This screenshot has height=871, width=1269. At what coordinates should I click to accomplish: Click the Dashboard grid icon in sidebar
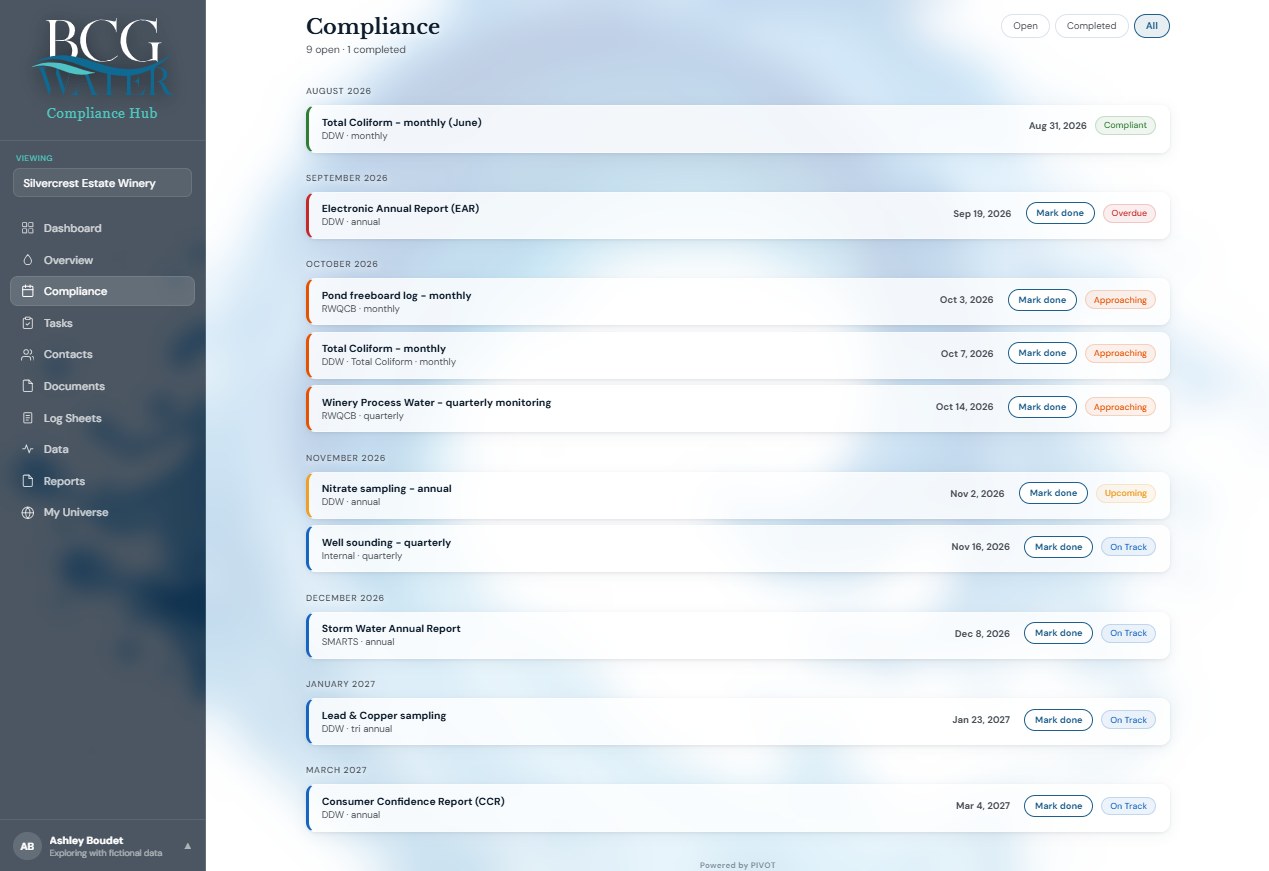click(28, 228)
